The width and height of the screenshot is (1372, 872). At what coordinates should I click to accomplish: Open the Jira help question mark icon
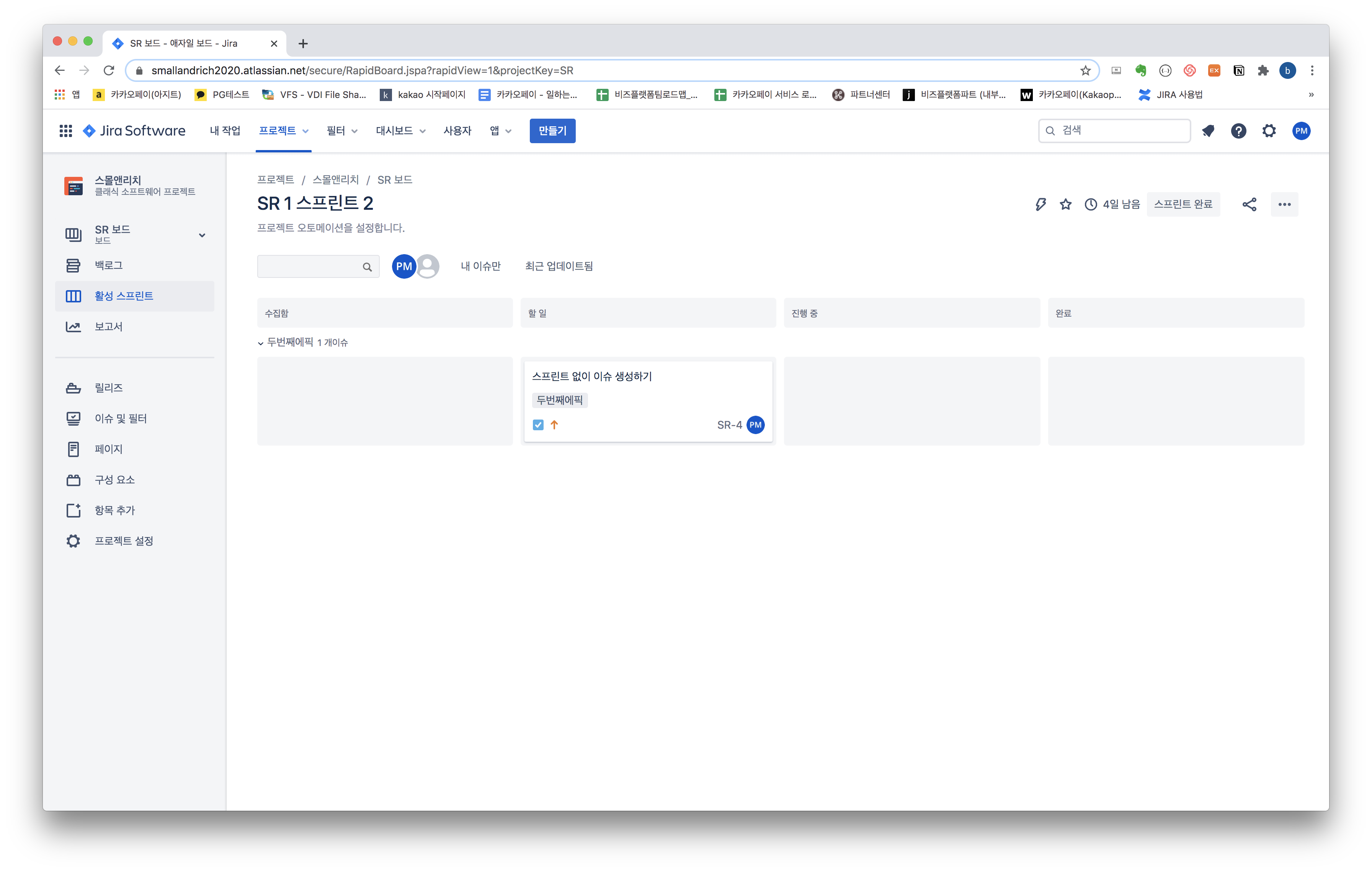coord(1238,131)
